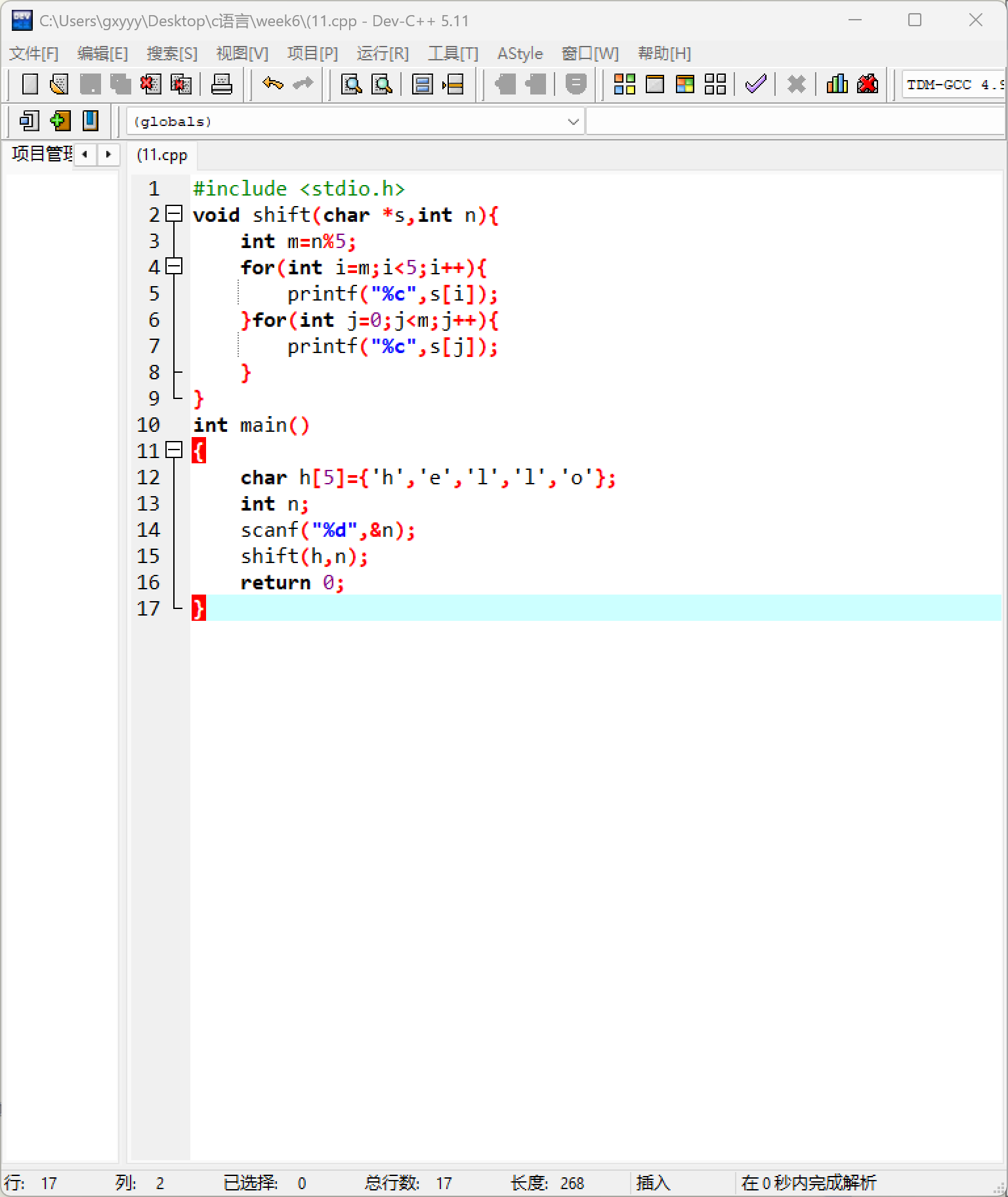This screenshot has width=1008, height=1197.
Task: Click the Save All toolbar icon
Action: pyautogui.click(x=120, y=84)
